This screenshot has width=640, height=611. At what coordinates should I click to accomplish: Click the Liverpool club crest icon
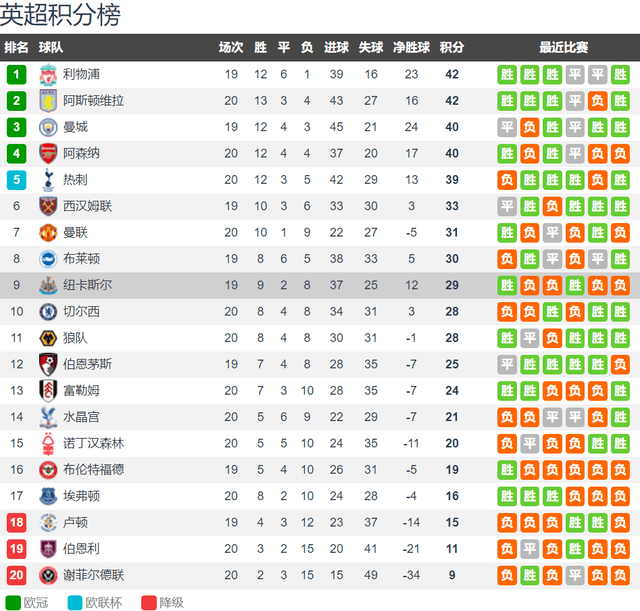pyautogui.click(x=48, y=74)
